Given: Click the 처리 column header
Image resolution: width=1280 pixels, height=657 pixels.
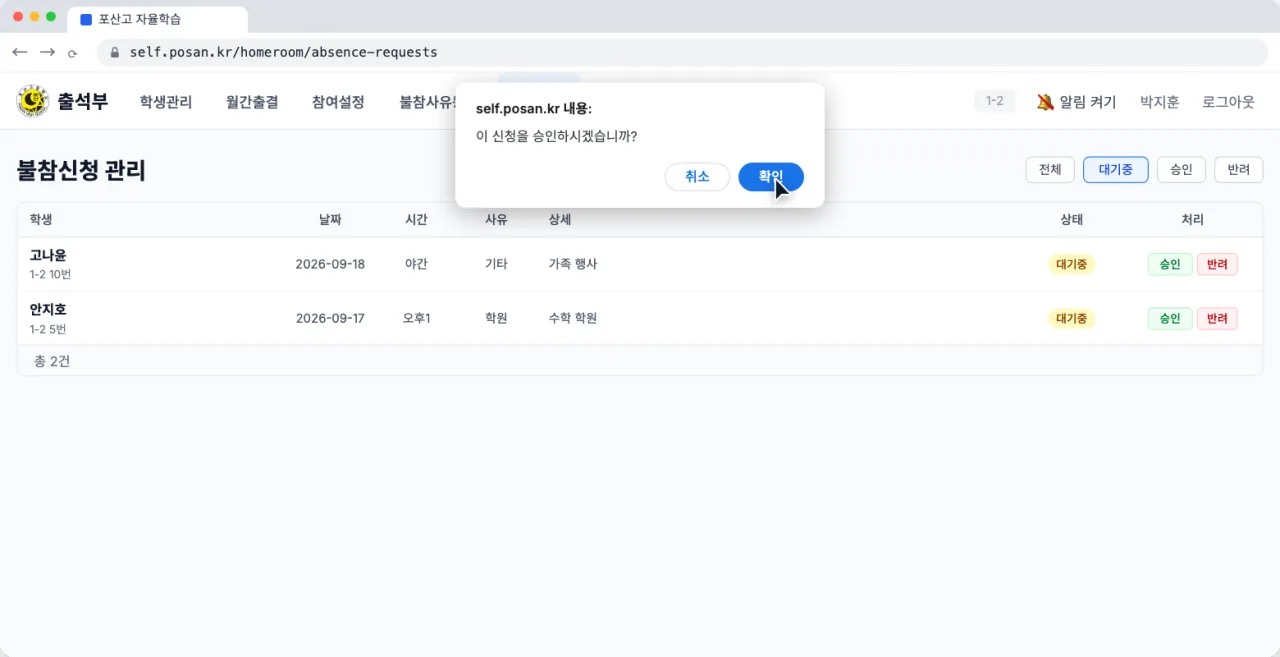Looking at the screenshot, I should click(1193, 220).
